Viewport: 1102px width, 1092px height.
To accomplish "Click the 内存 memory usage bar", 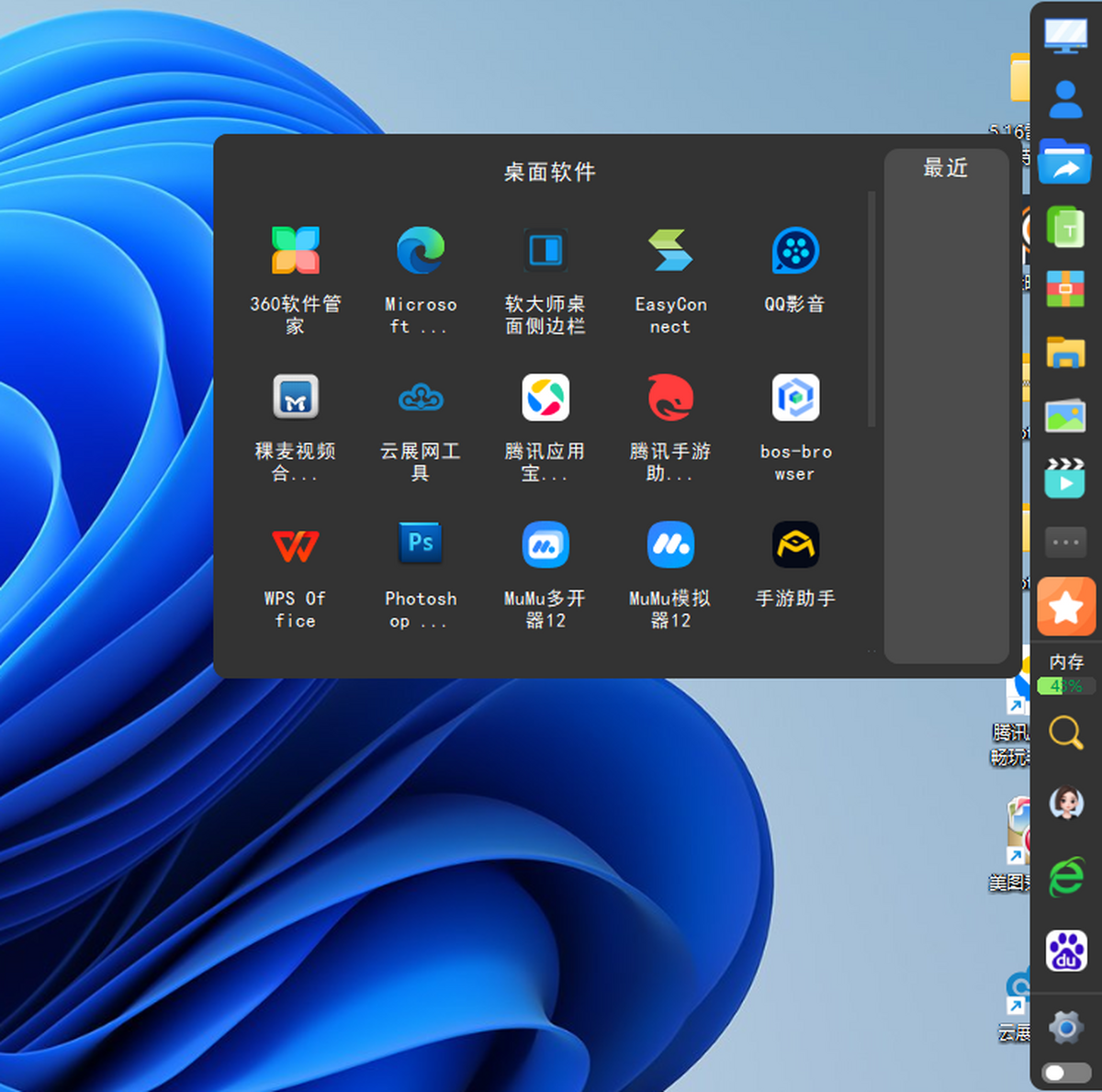I will [1065, 685].
